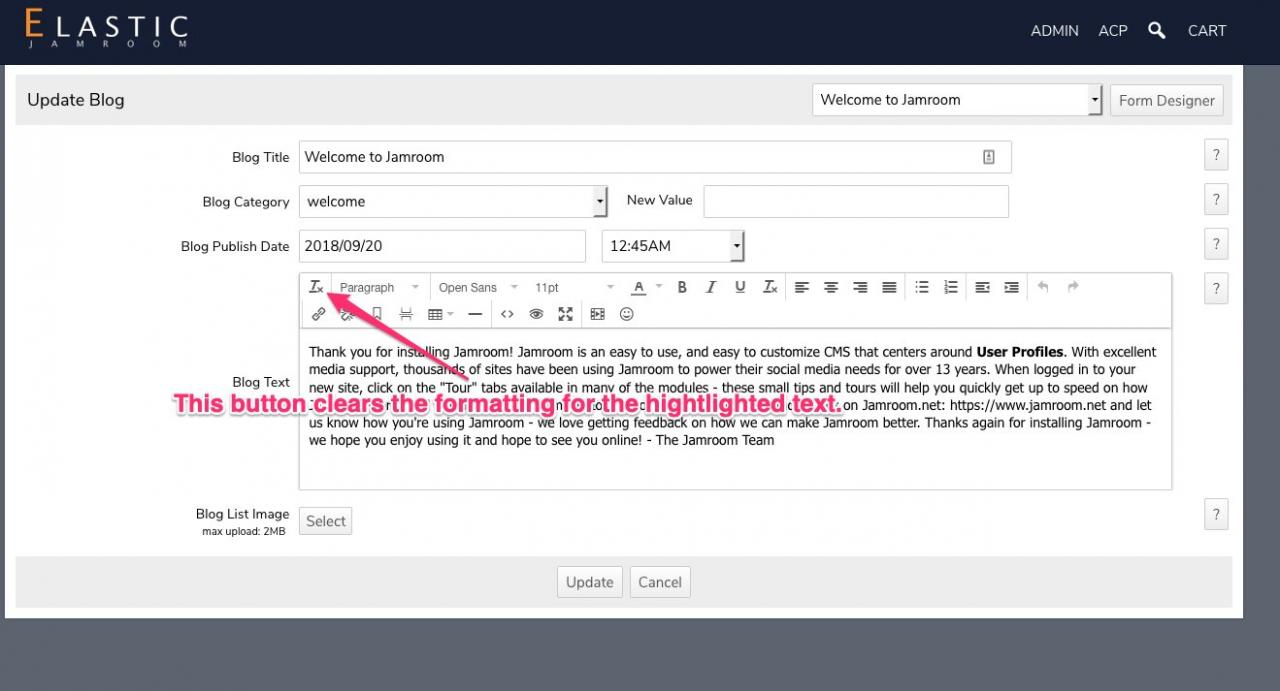1280x691 pixels.
Task: Click the Underline icon in the editor
Action: click(740, 287)
